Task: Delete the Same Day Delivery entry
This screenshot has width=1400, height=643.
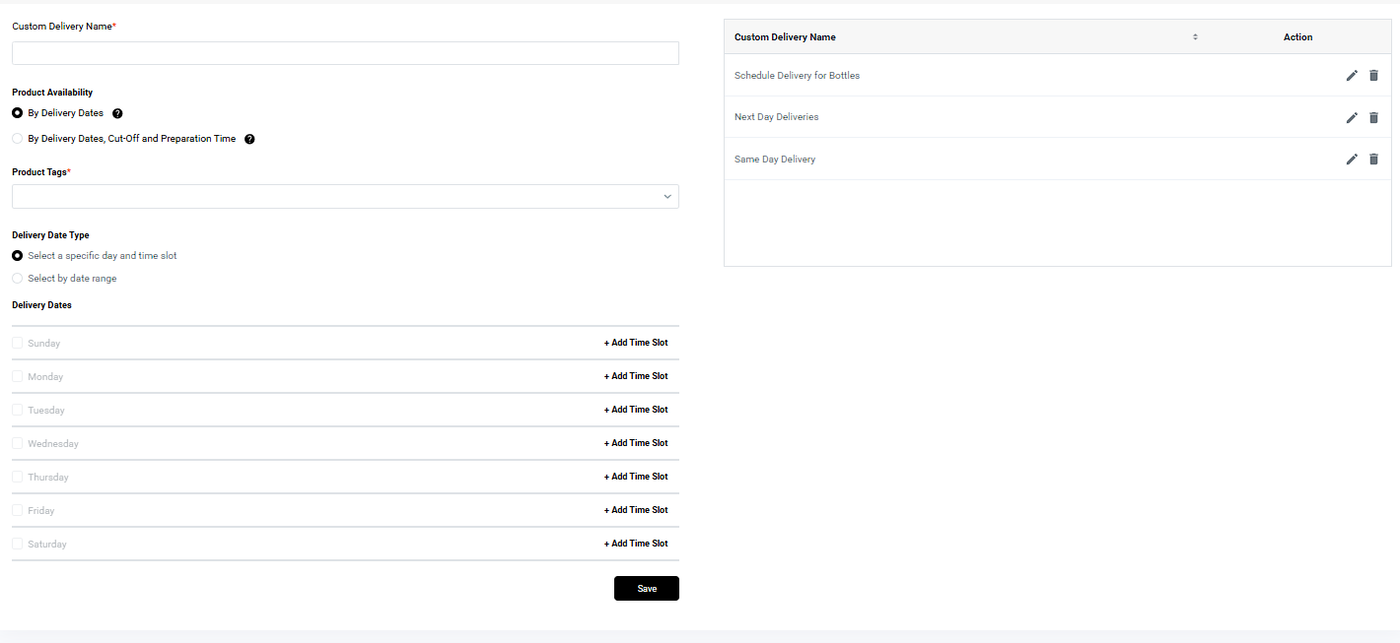Action: (x=1373, y=159)
